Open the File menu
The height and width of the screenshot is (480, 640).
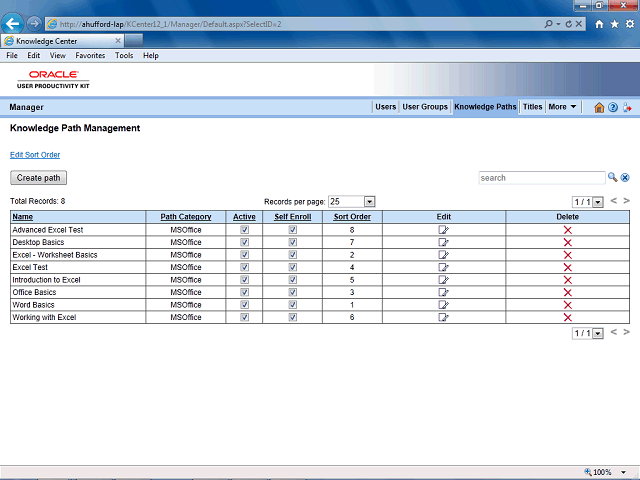pyautogui.click(x=12, y=56)
